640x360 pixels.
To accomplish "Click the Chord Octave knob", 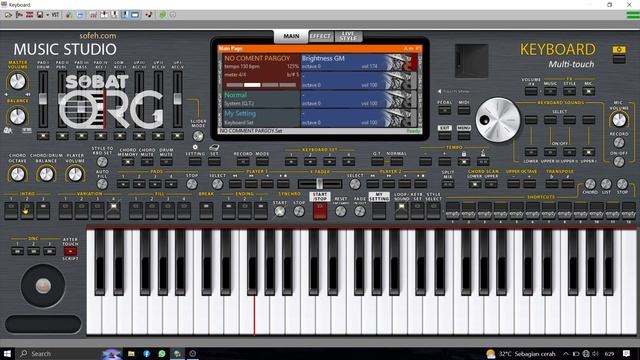I will pos(17,174).
